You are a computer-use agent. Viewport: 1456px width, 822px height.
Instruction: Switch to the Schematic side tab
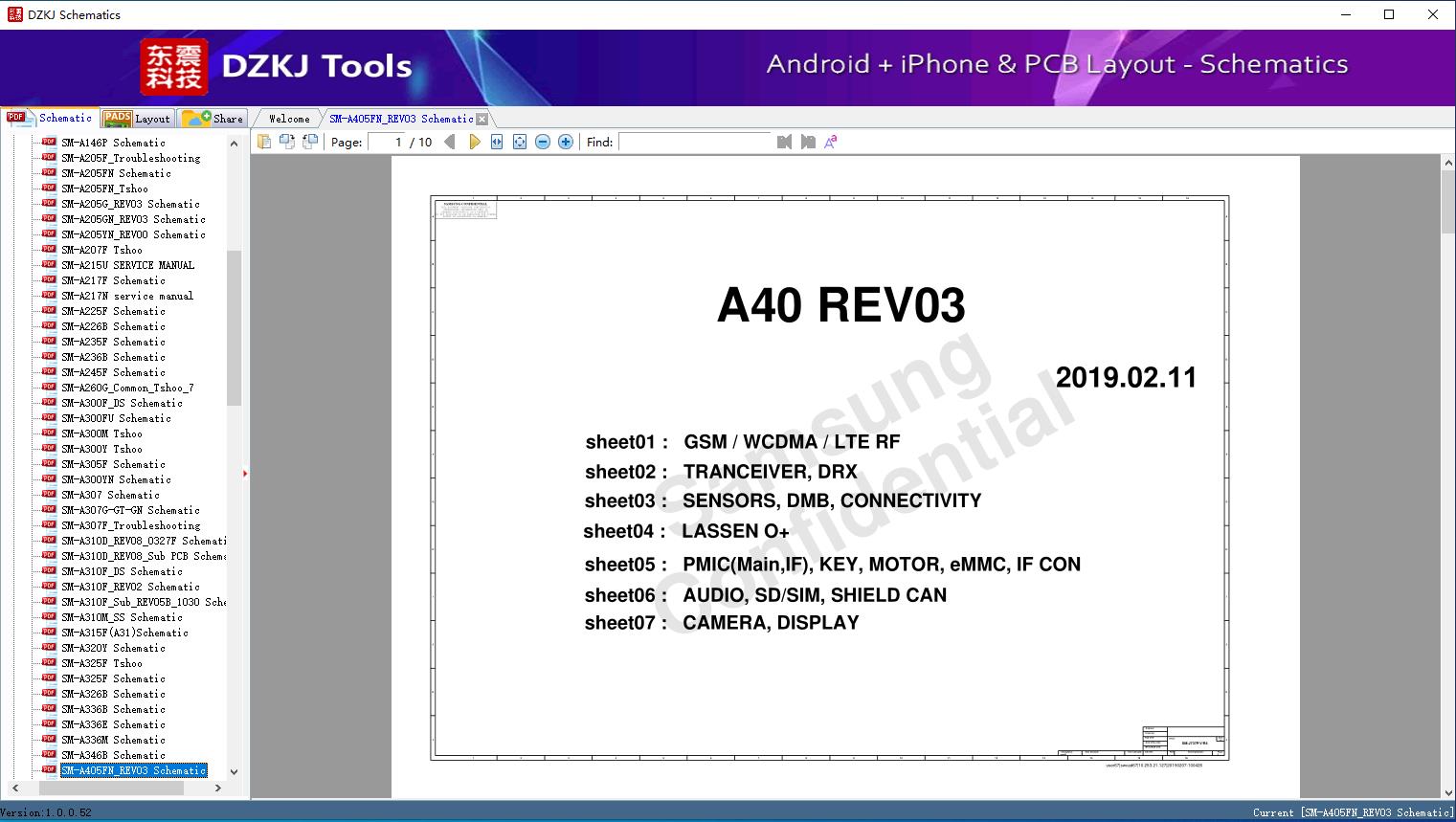point(50,118)
